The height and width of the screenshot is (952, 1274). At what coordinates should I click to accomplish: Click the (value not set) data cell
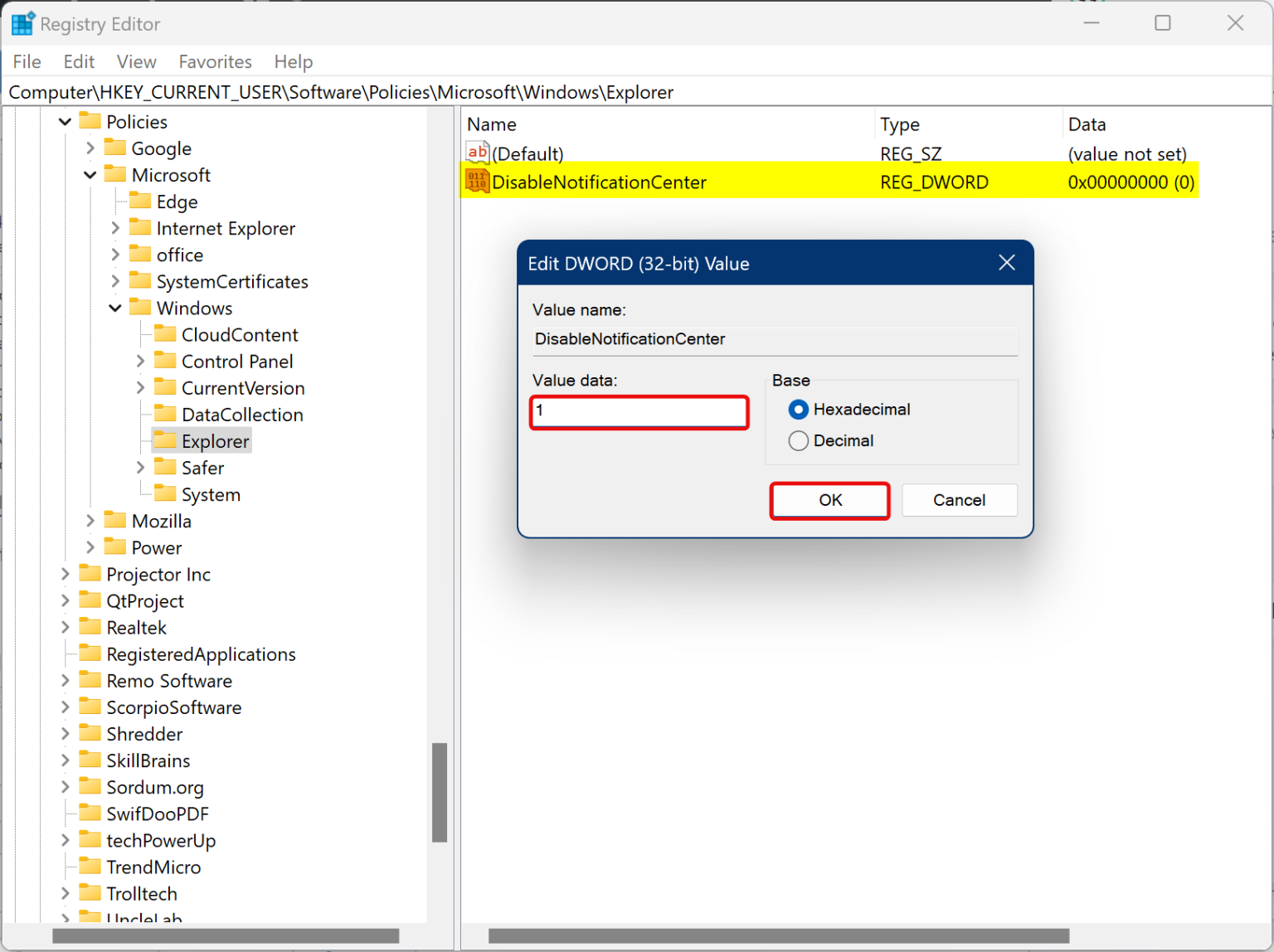pyautogui.click(x=1127, y=153)
